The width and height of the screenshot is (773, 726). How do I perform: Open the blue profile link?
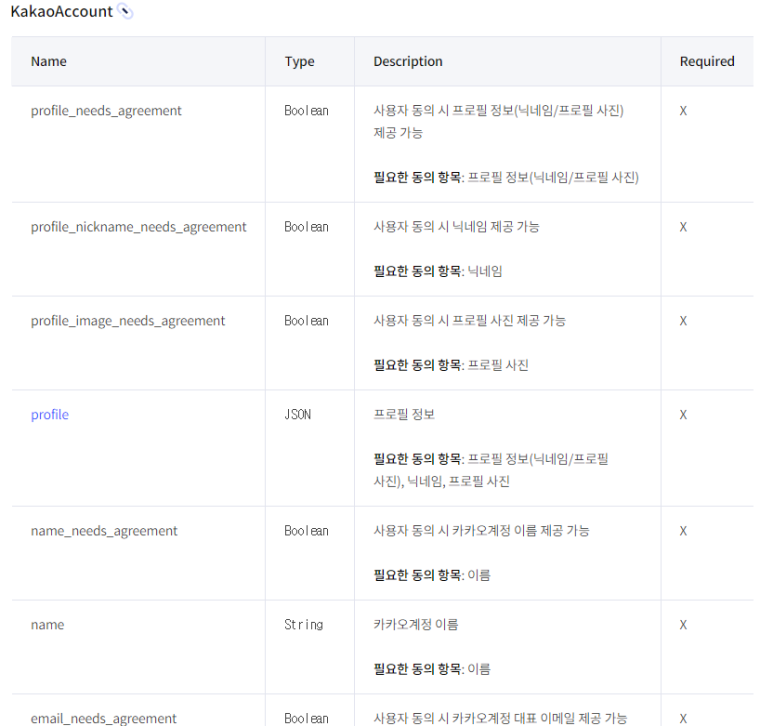(50, 415)
